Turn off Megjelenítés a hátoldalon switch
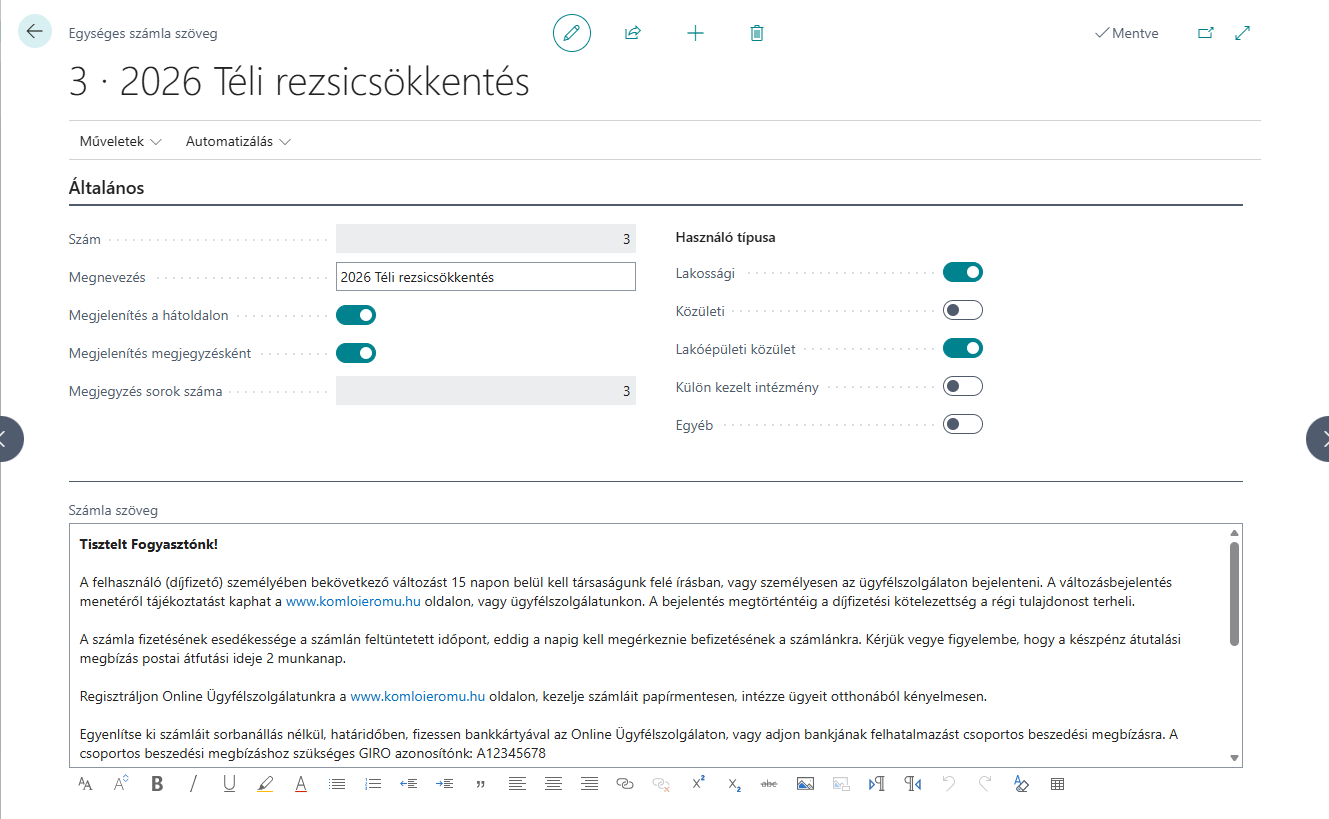This screenshot has width=1329, height=819. coord(355,315)
